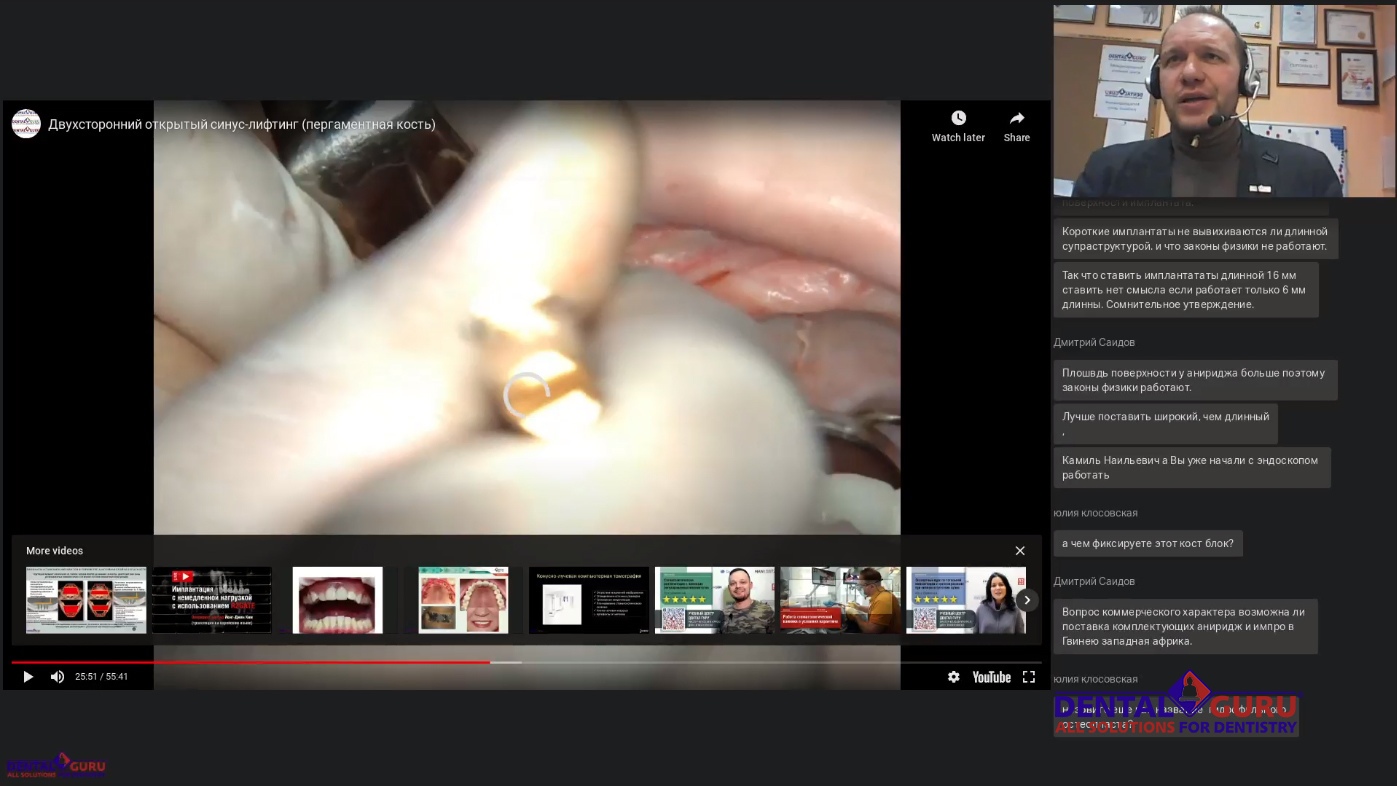Show next suggested videos with right arrow
This screenshot has height=786, width=1397.
(x=1027, y=600)
